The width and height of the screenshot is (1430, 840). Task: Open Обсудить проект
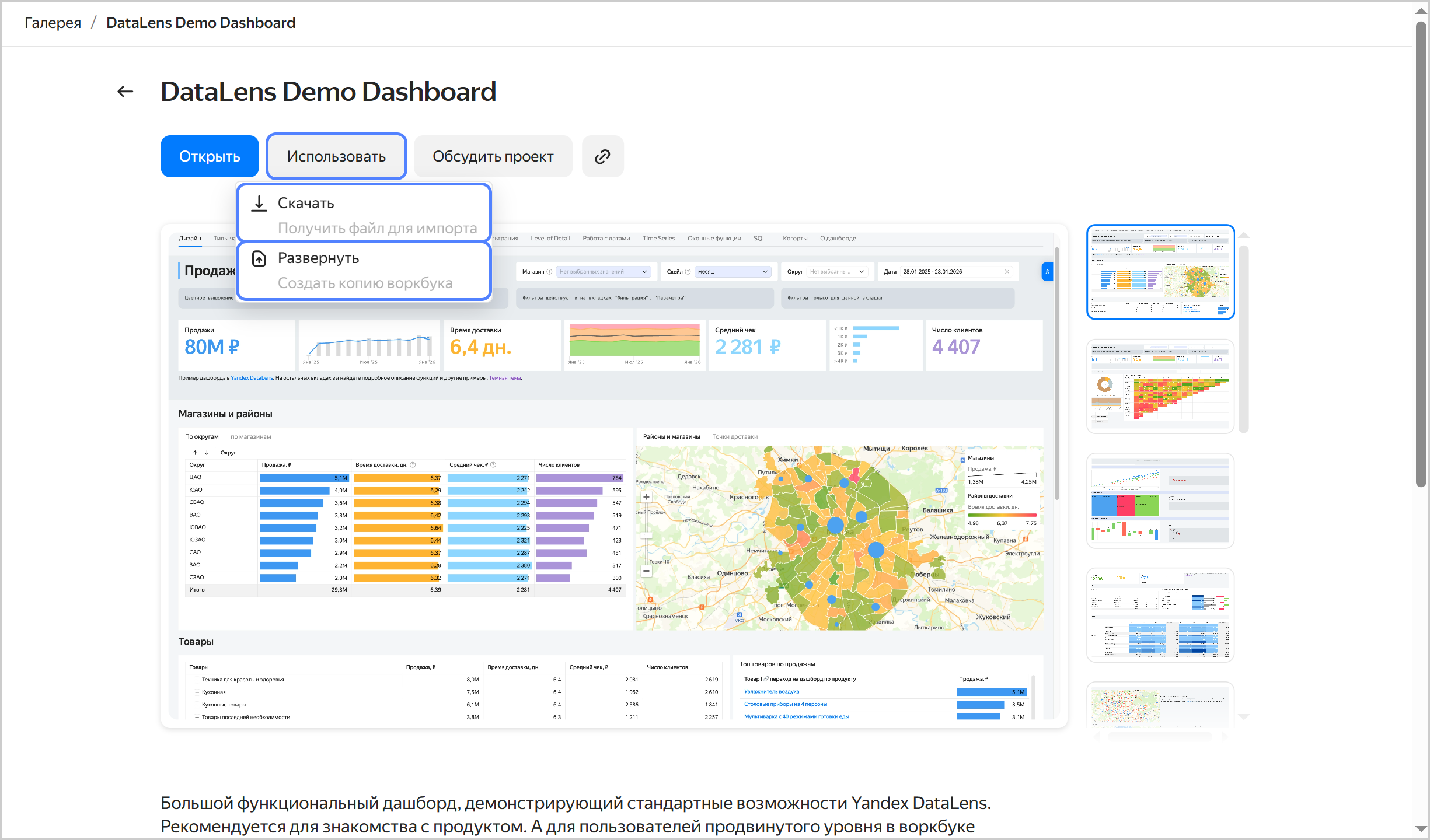493,156
